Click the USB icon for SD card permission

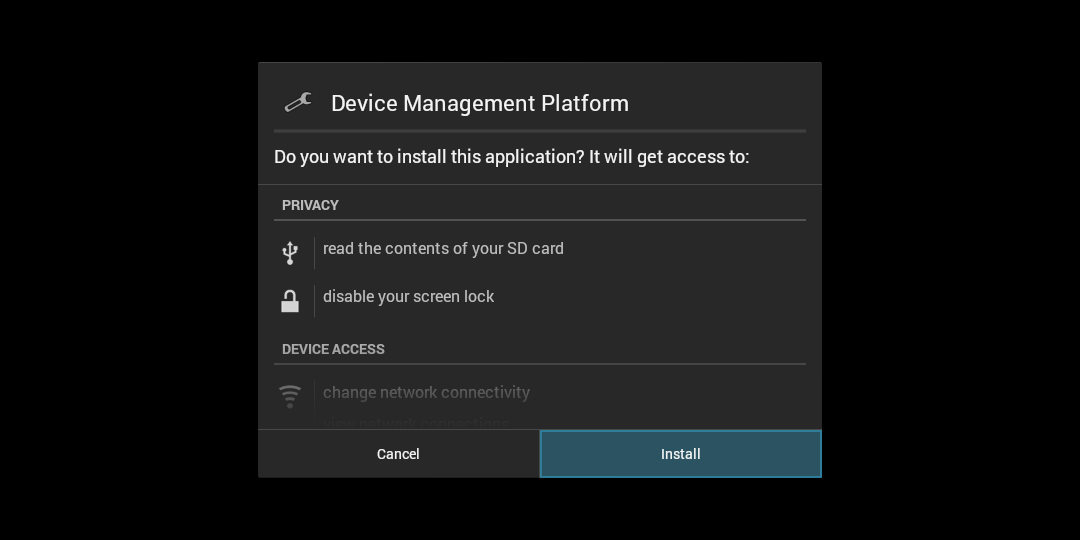tap(290, 253)
